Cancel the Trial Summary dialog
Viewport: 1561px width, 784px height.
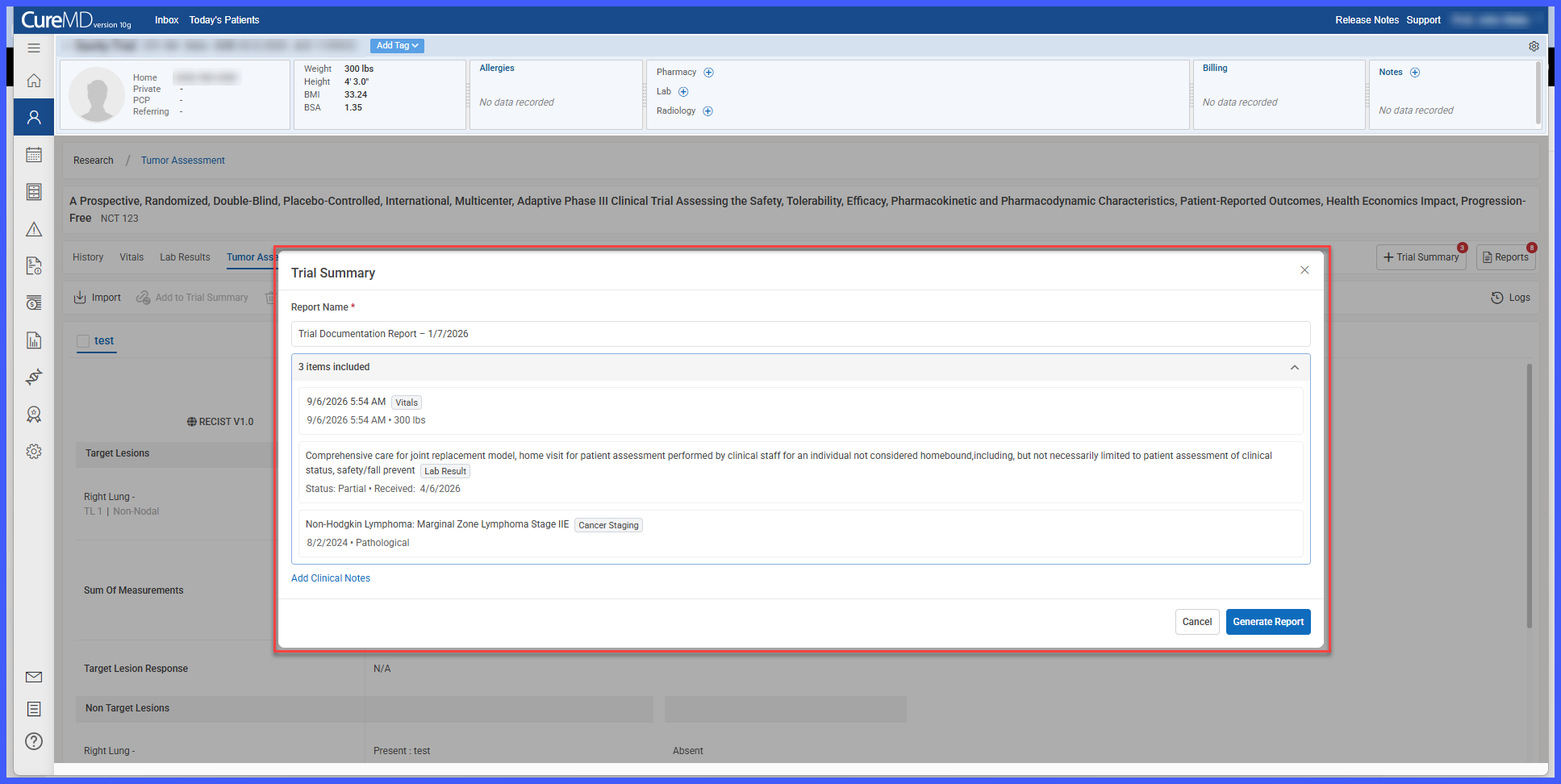1197,622
